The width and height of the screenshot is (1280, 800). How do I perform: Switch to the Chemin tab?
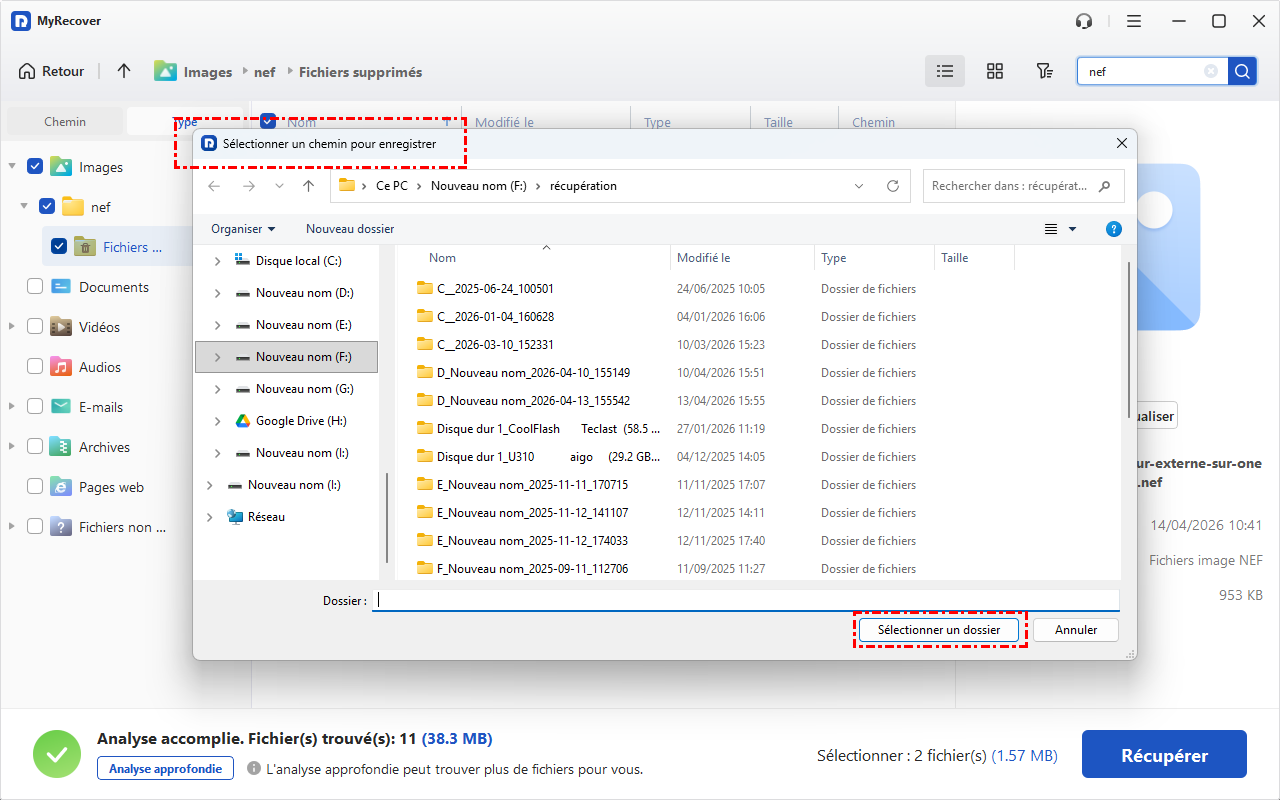65,122
